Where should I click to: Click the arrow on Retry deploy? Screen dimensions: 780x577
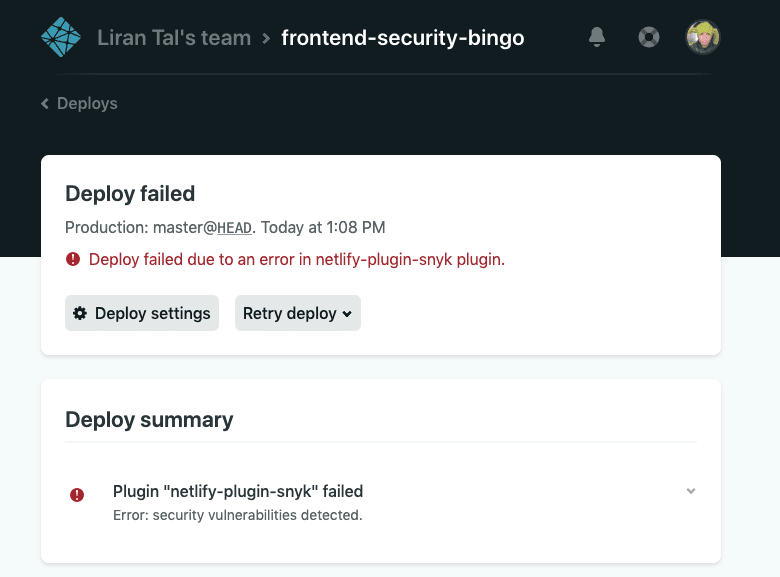pyautogui.click(x=347, y=314)
